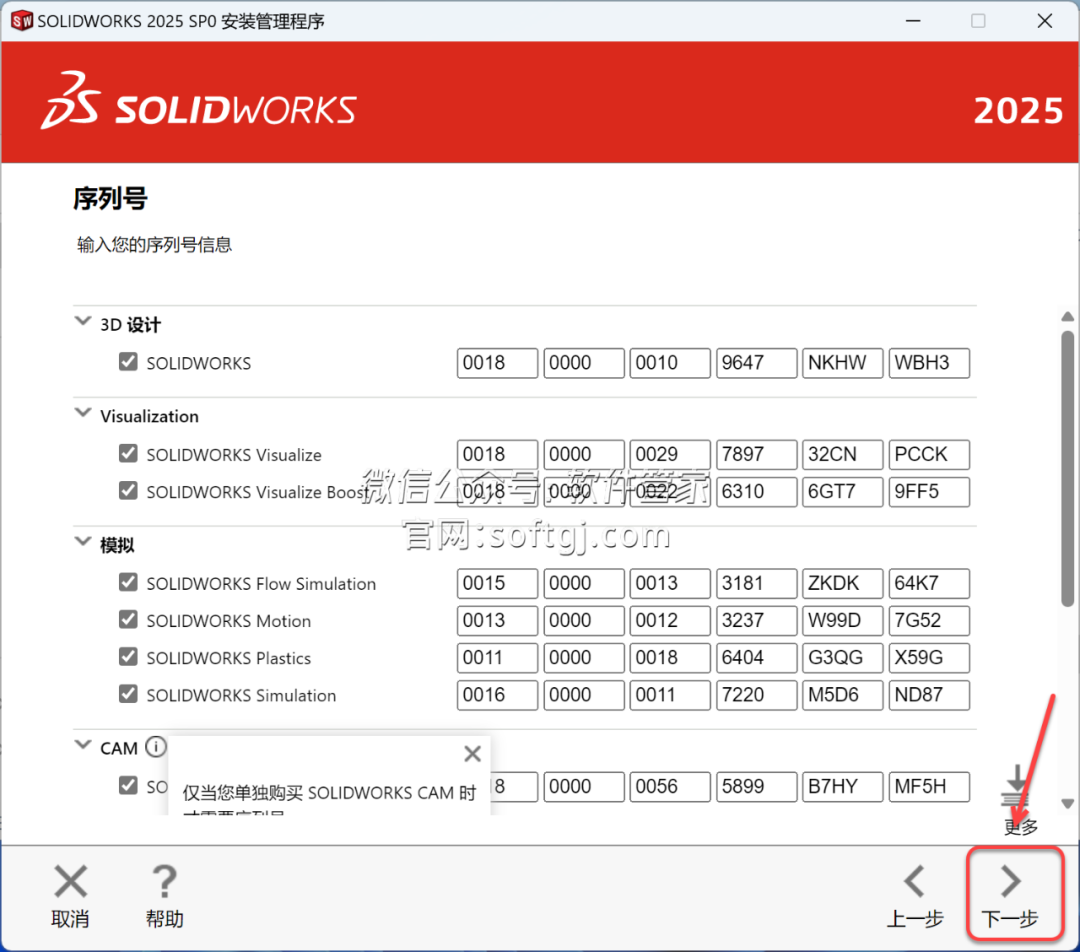Disable SOLIDWORKS Plastics checkbox

[128, 656]
